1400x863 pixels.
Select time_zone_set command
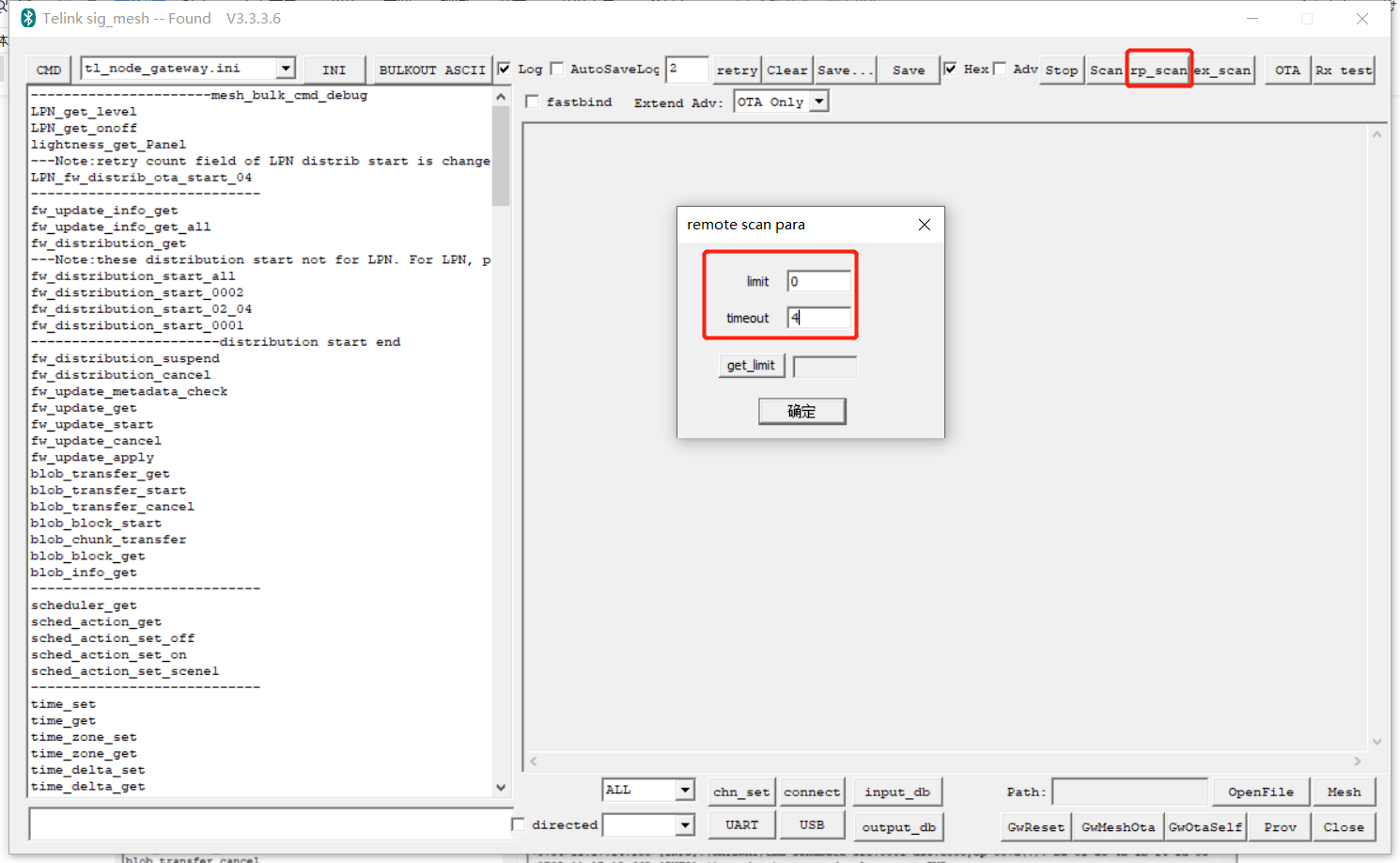point(84,737)
